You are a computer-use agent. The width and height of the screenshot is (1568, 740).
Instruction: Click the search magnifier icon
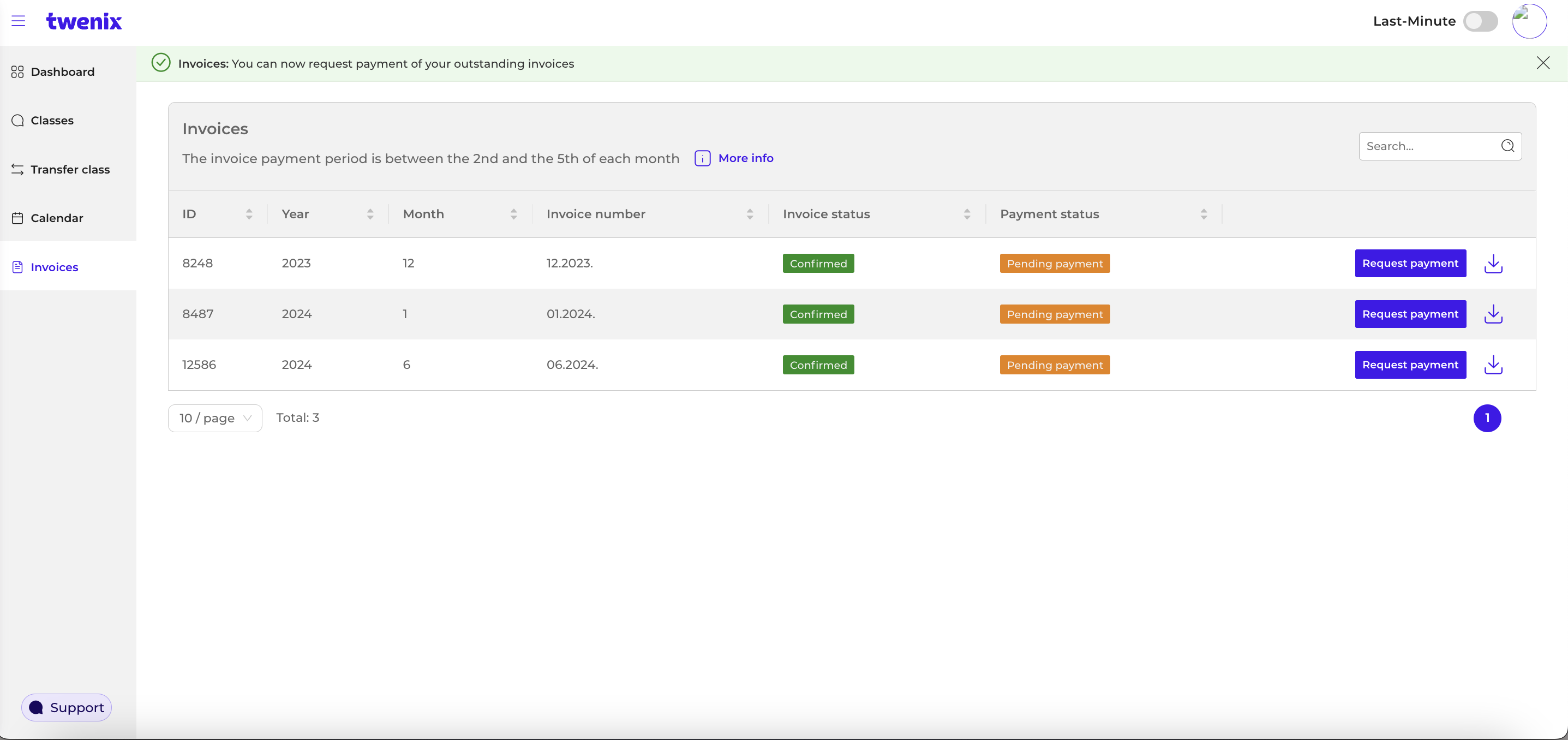(1508, 146)
